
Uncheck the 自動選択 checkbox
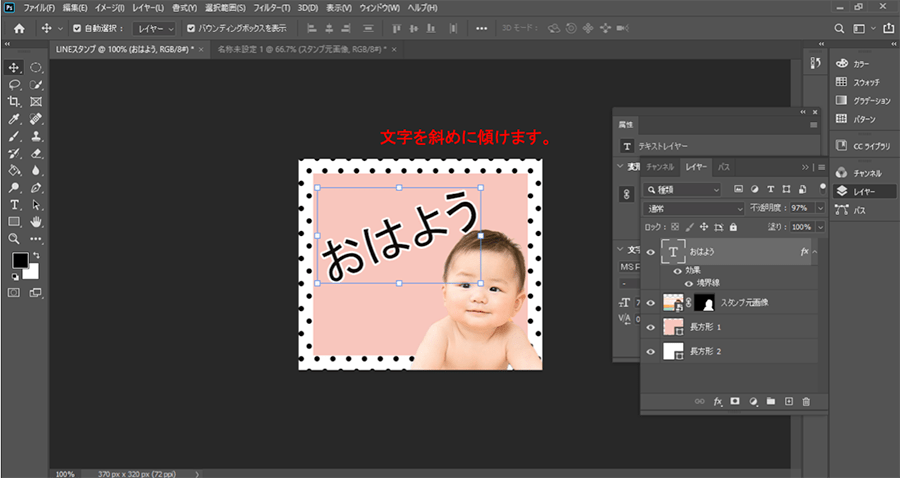[77, 28]
